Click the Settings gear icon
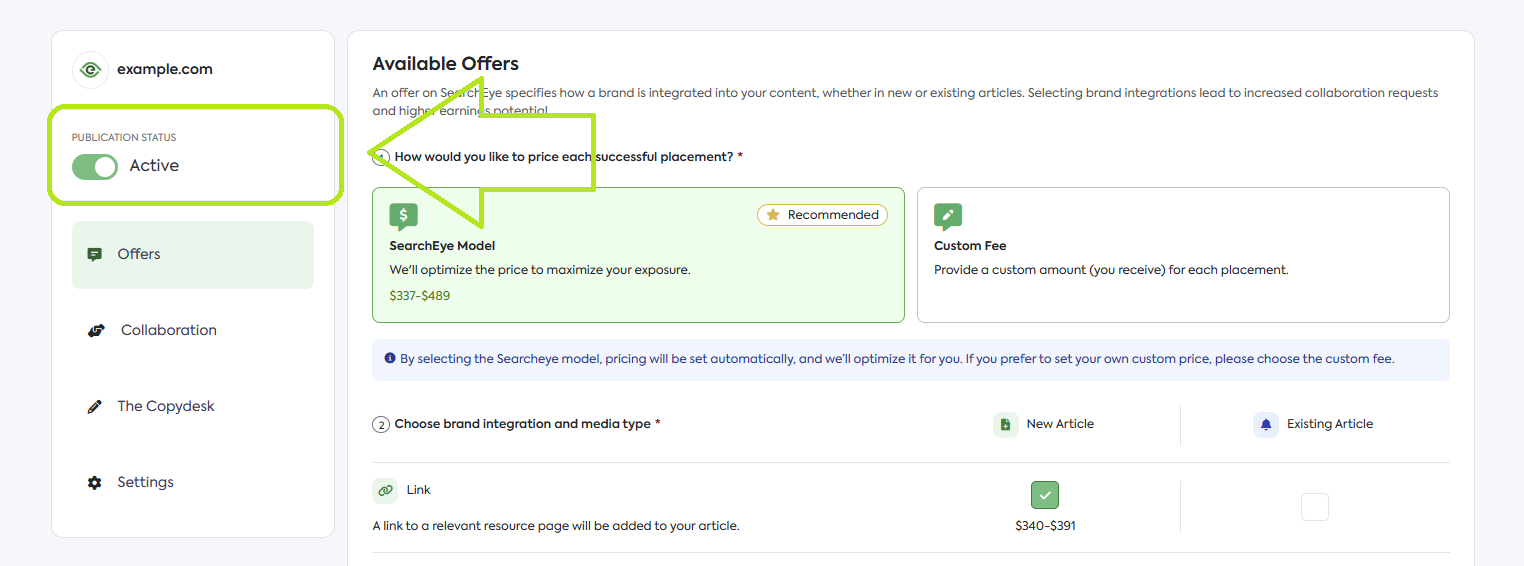 coord(95,482)
